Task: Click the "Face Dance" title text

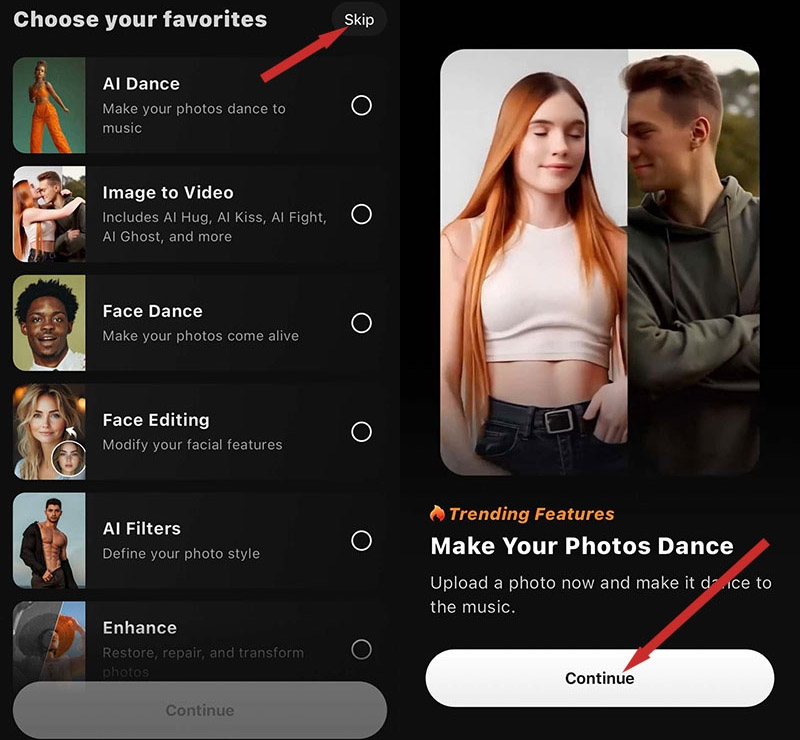Action: [x=153, y=311]
